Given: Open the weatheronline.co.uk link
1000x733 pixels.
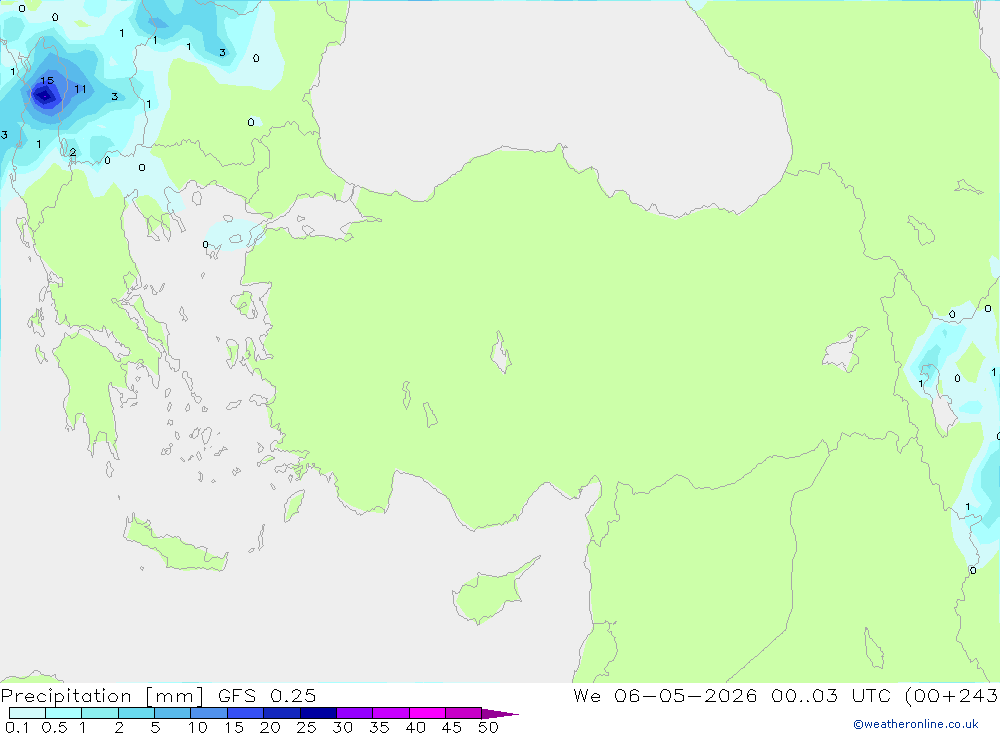Looking at the screenshot, I should coord(916,724).
